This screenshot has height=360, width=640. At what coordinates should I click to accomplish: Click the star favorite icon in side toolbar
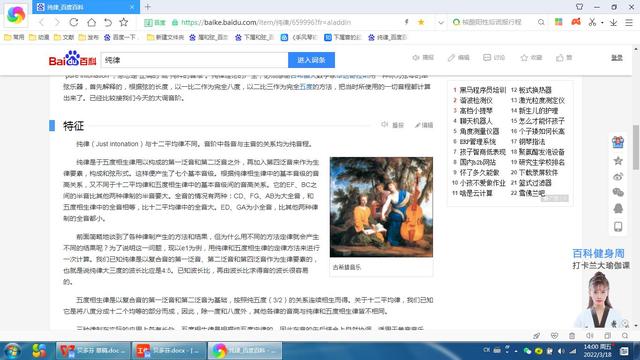tap(618, 161)
